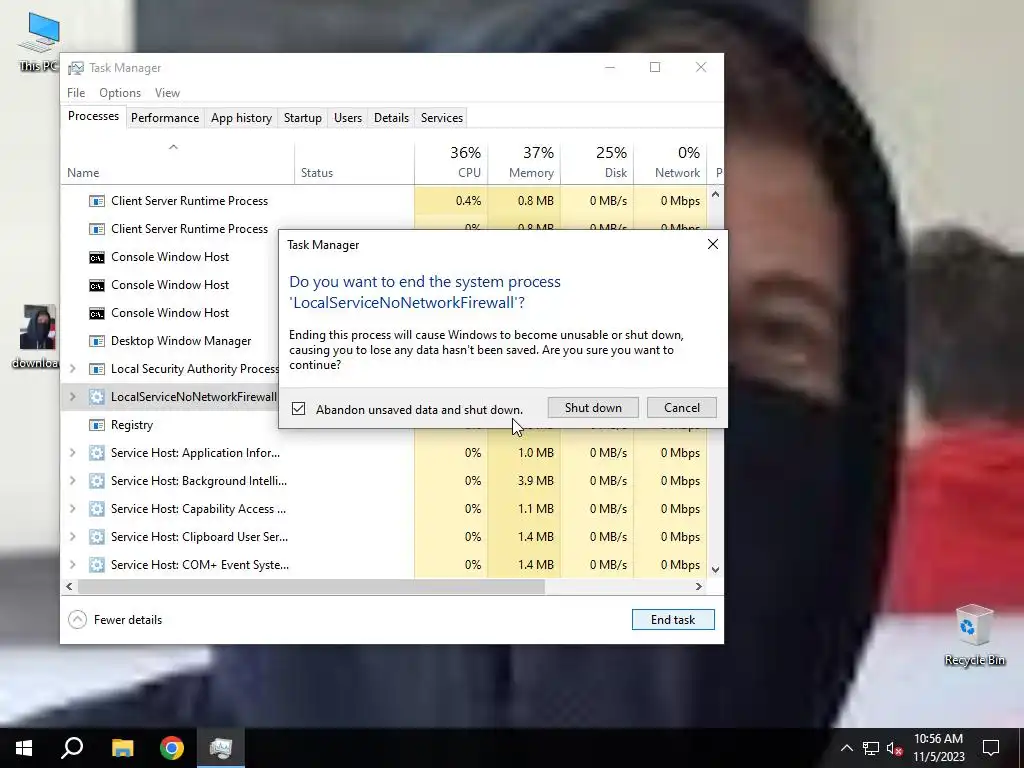The height and width of the screenshot is (768, 1024).
Task: Open the Options menu
Action: (x=120, y=93)
